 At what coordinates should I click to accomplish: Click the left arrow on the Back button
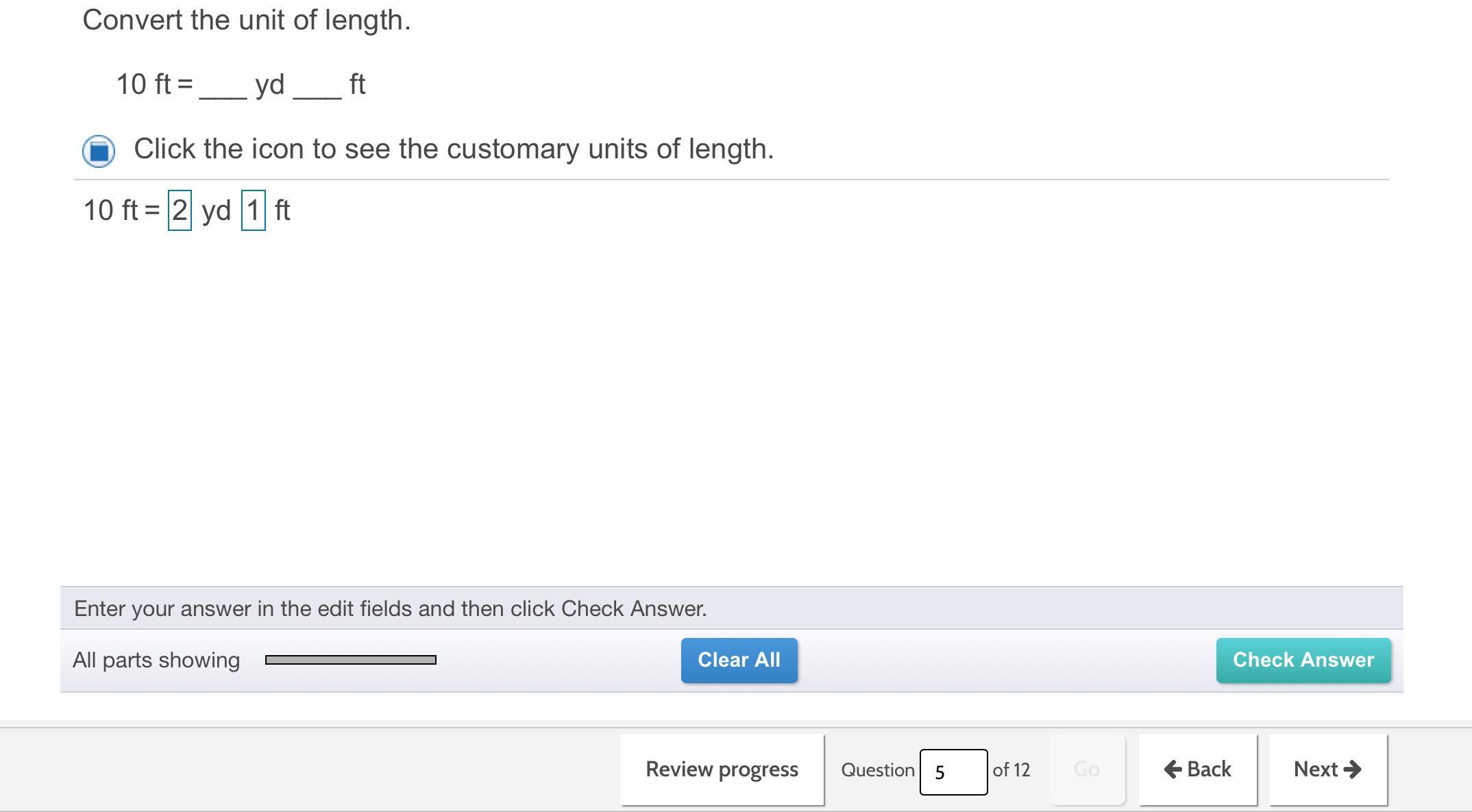1173,770
